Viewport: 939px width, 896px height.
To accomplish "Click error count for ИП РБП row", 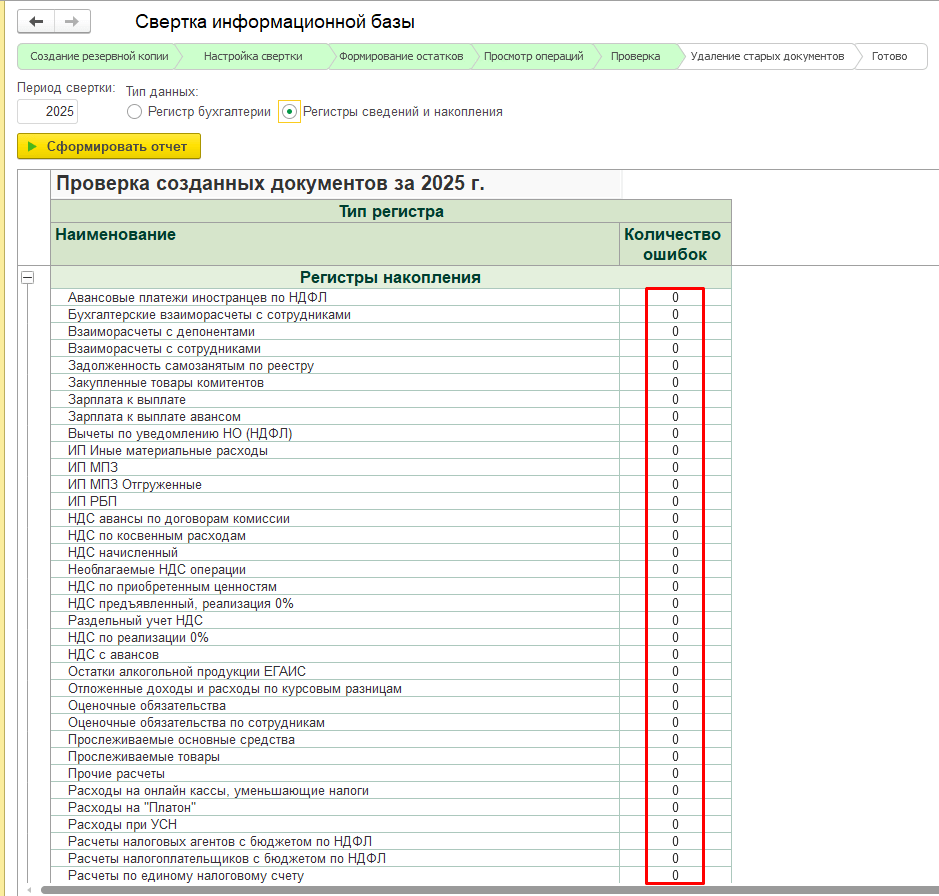I will pos(675,501).
